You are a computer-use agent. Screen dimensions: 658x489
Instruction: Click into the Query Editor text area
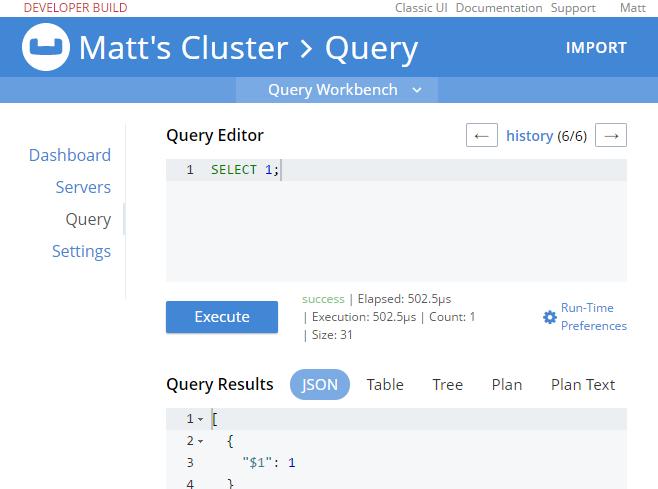click(x=397, y=220)
